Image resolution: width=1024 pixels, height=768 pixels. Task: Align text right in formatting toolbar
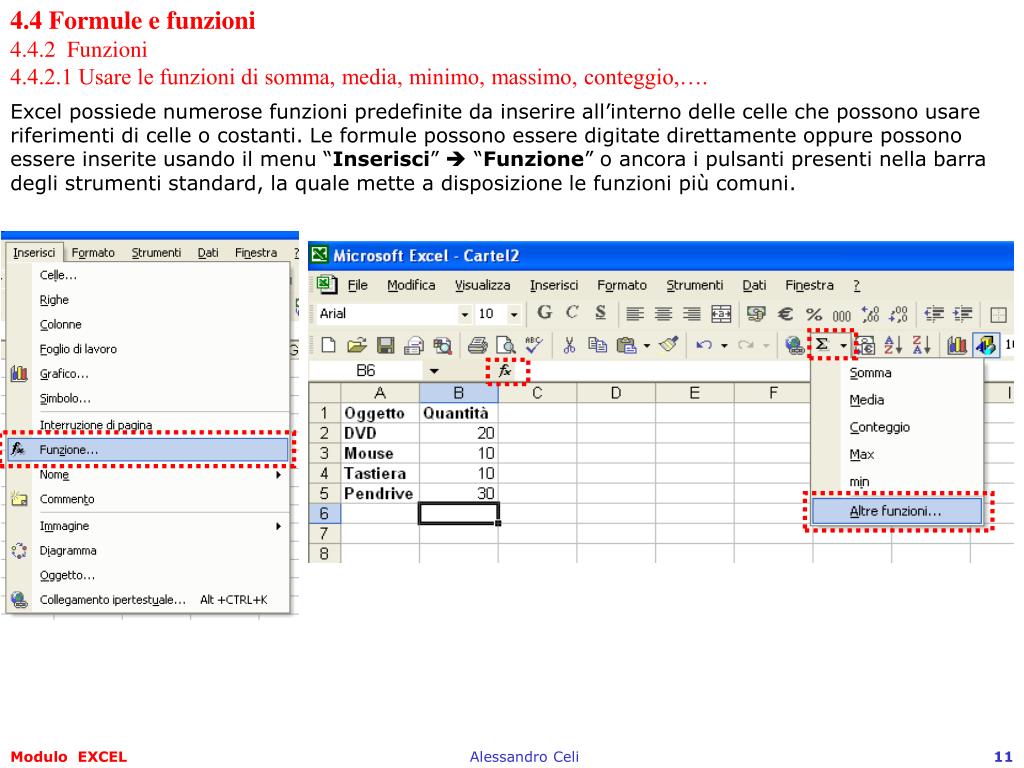coord(692,314)
